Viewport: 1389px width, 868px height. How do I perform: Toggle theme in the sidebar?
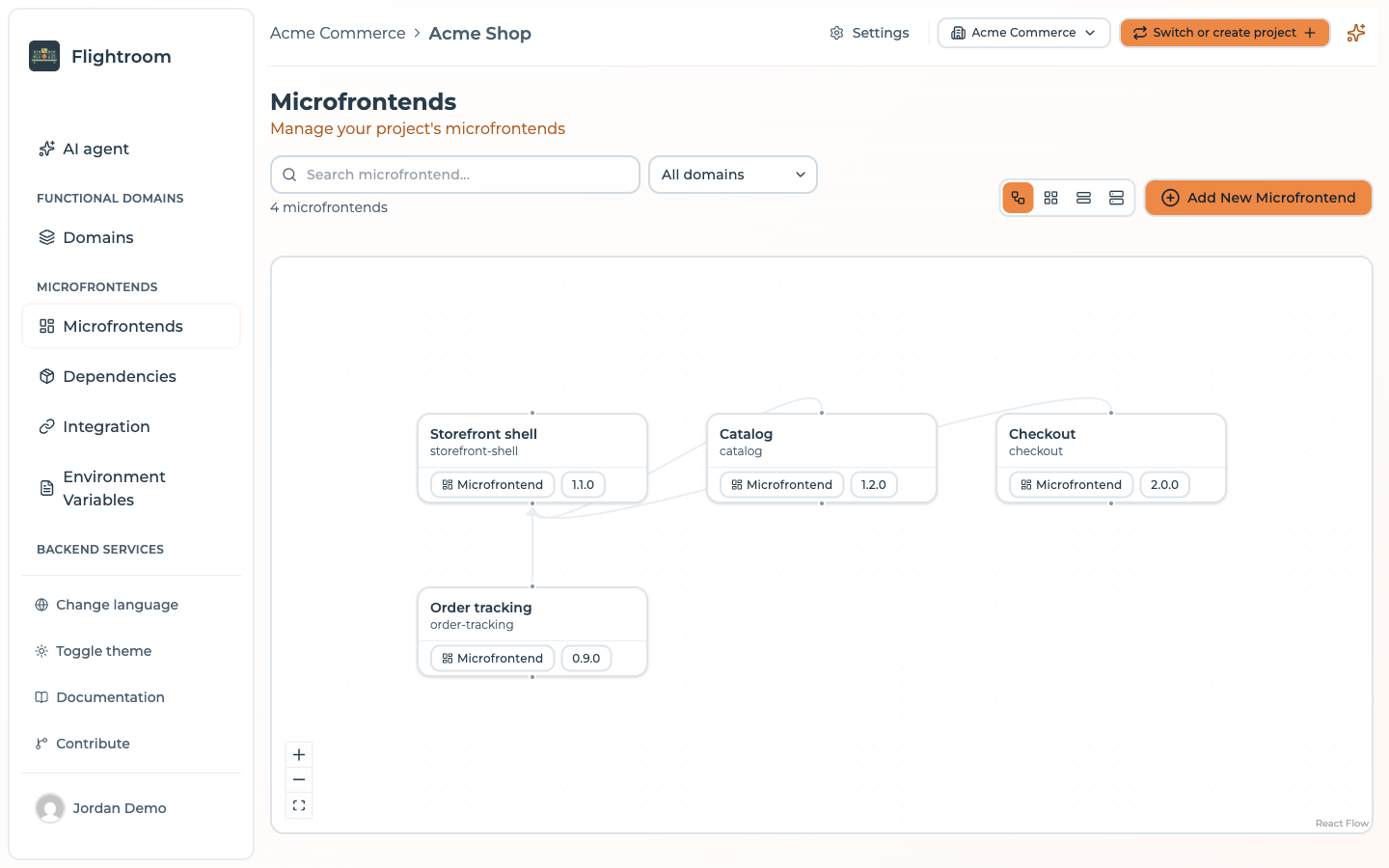pyautogui.click(x=131, y=651)
